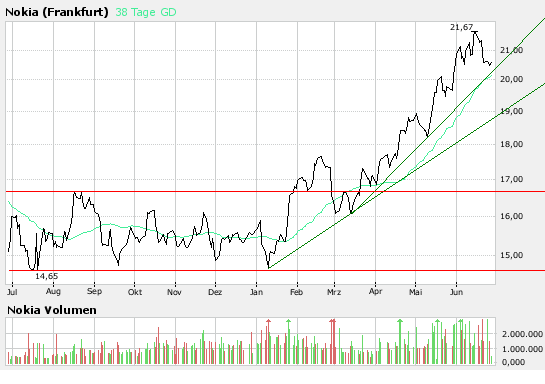
Task: Click the "Nokia Volumen" heading
Action: pos(52,310)
